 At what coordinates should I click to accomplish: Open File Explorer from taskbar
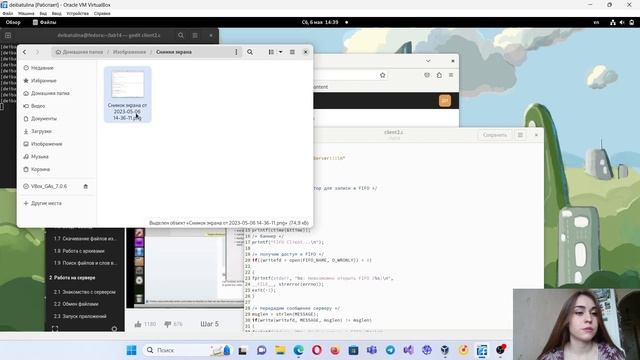click(x=280, y=350)
